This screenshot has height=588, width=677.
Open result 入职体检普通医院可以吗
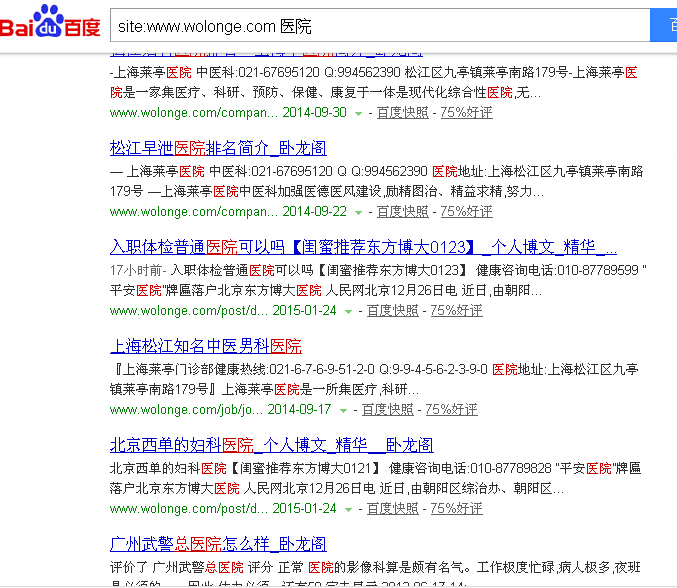point(363,247)
